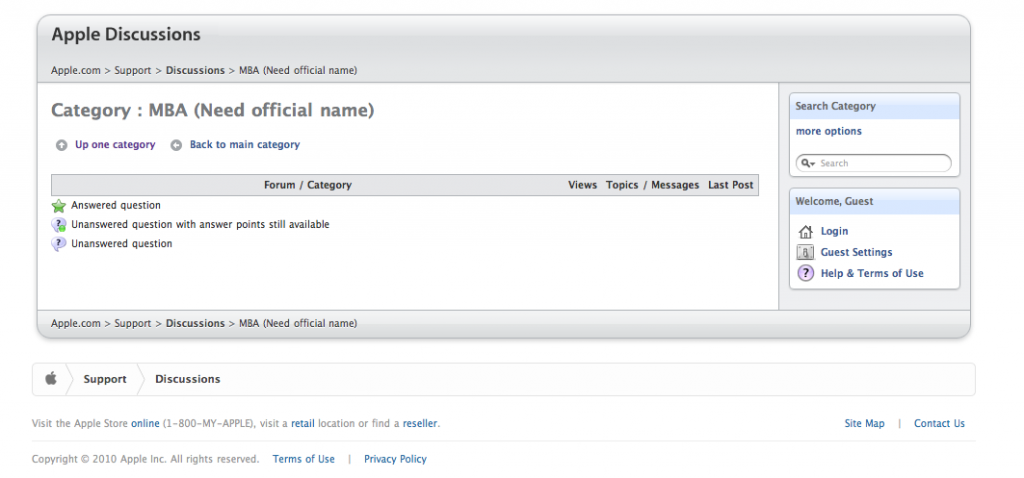1024x478 pixels.
Task: Open the footer Terms of Use link
Action: coord(304,460)
